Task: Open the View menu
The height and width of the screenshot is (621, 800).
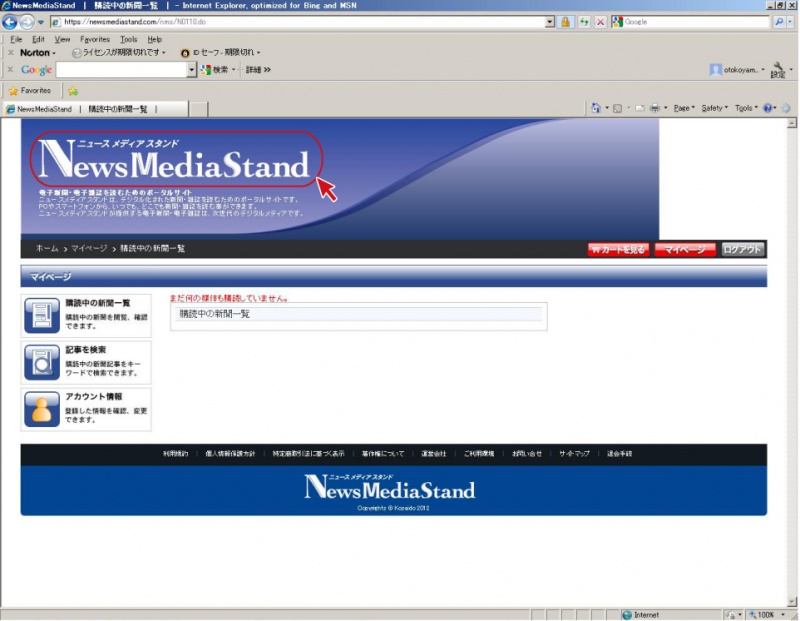Action: pyautogui.click(x=62, y=39)
